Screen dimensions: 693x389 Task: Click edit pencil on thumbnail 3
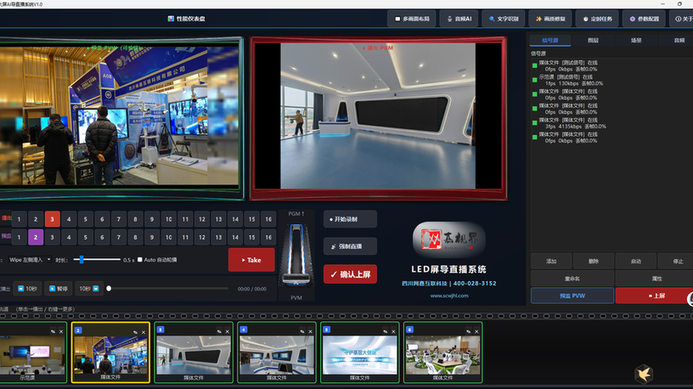[219, 331]
